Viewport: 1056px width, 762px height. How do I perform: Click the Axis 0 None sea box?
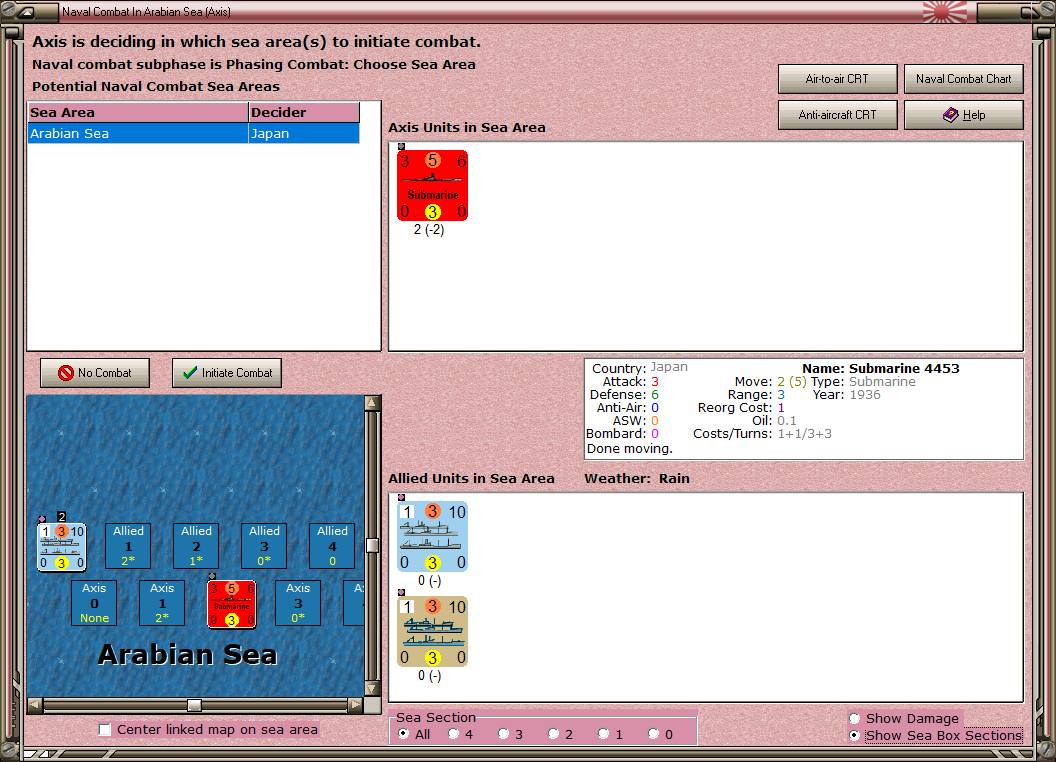94,603
